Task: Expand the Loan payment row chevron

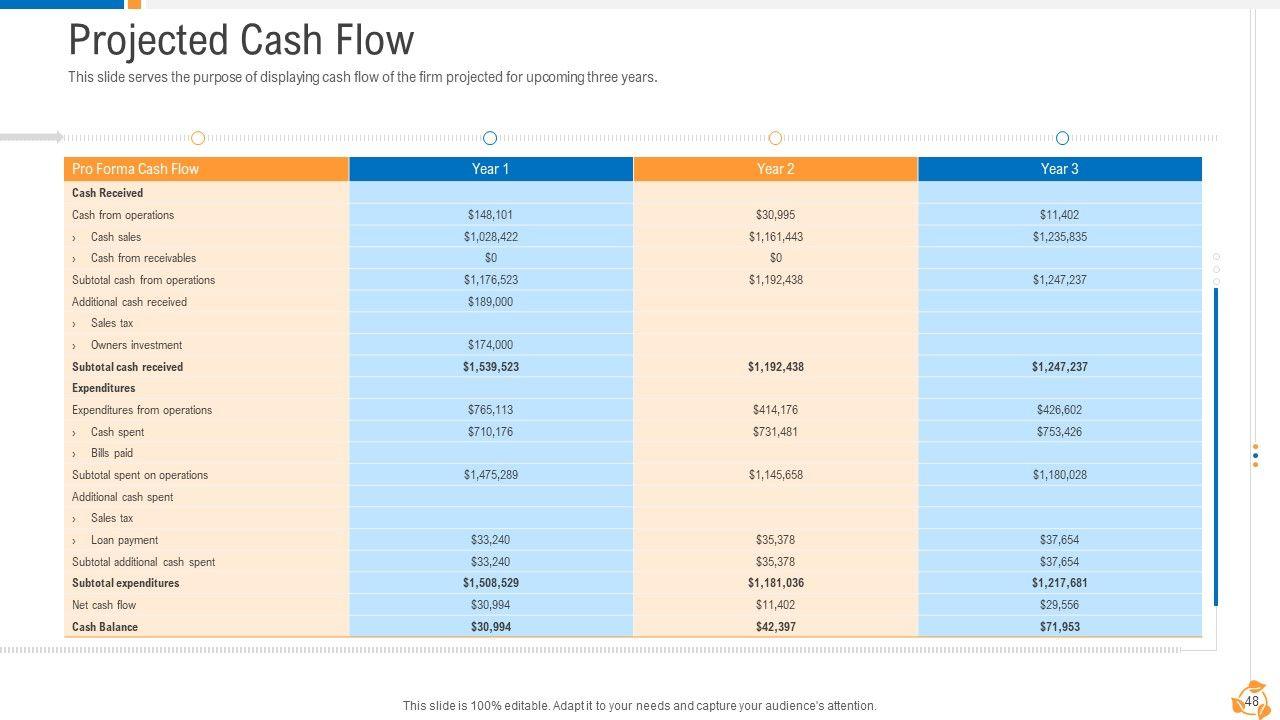Action: (x=74, y=541)
